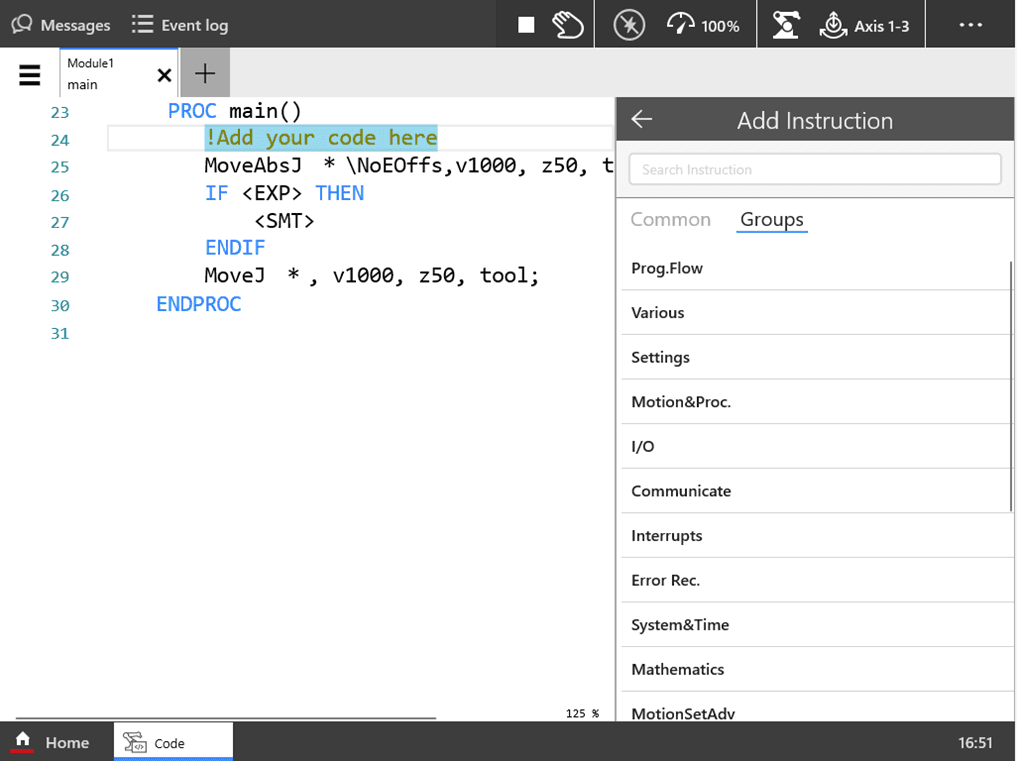Click the ENDPROC keyword

(198, 304)
